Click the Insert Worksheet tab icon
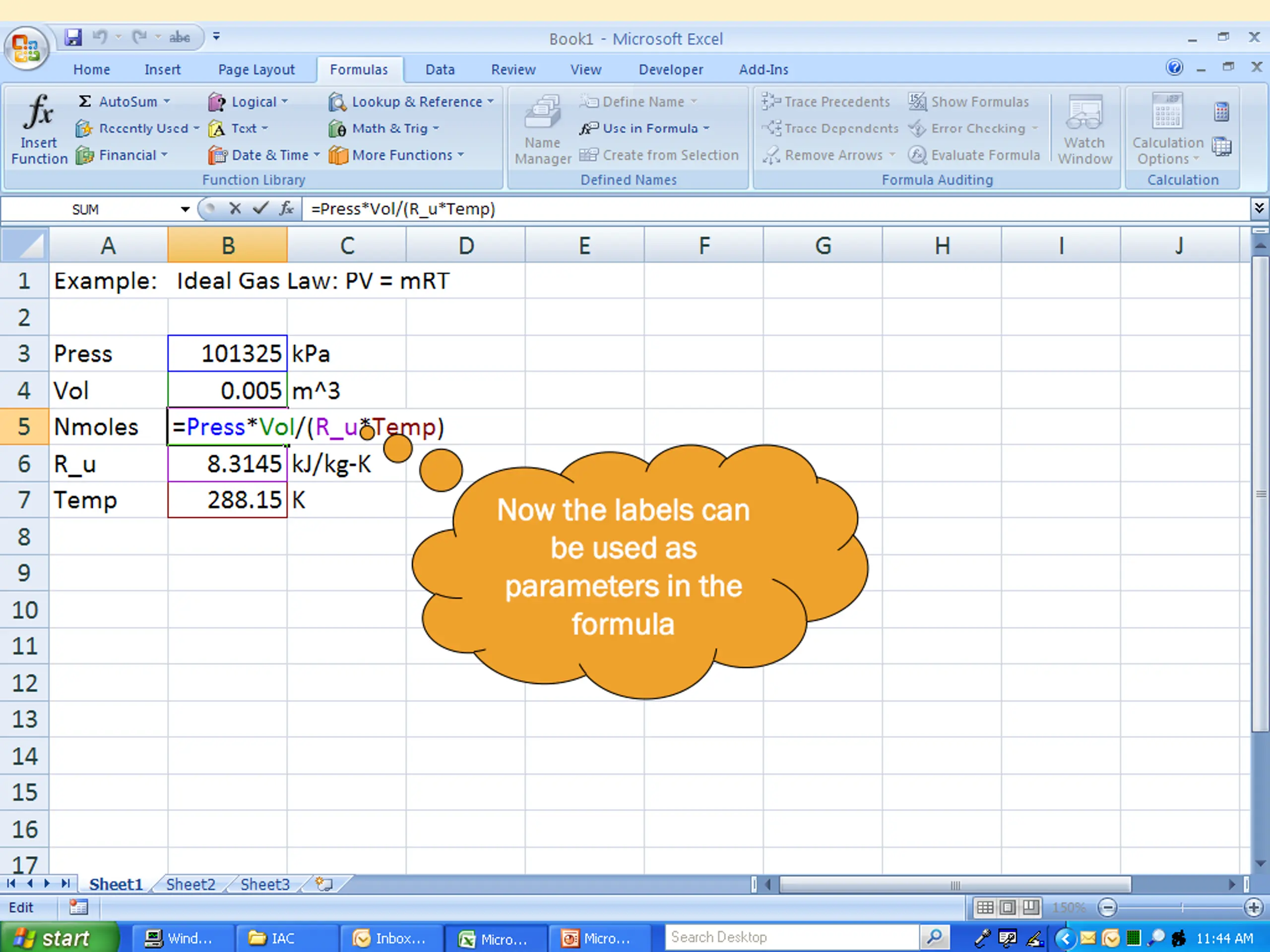This screenshot has width=1270, height=952. point(324,884)
